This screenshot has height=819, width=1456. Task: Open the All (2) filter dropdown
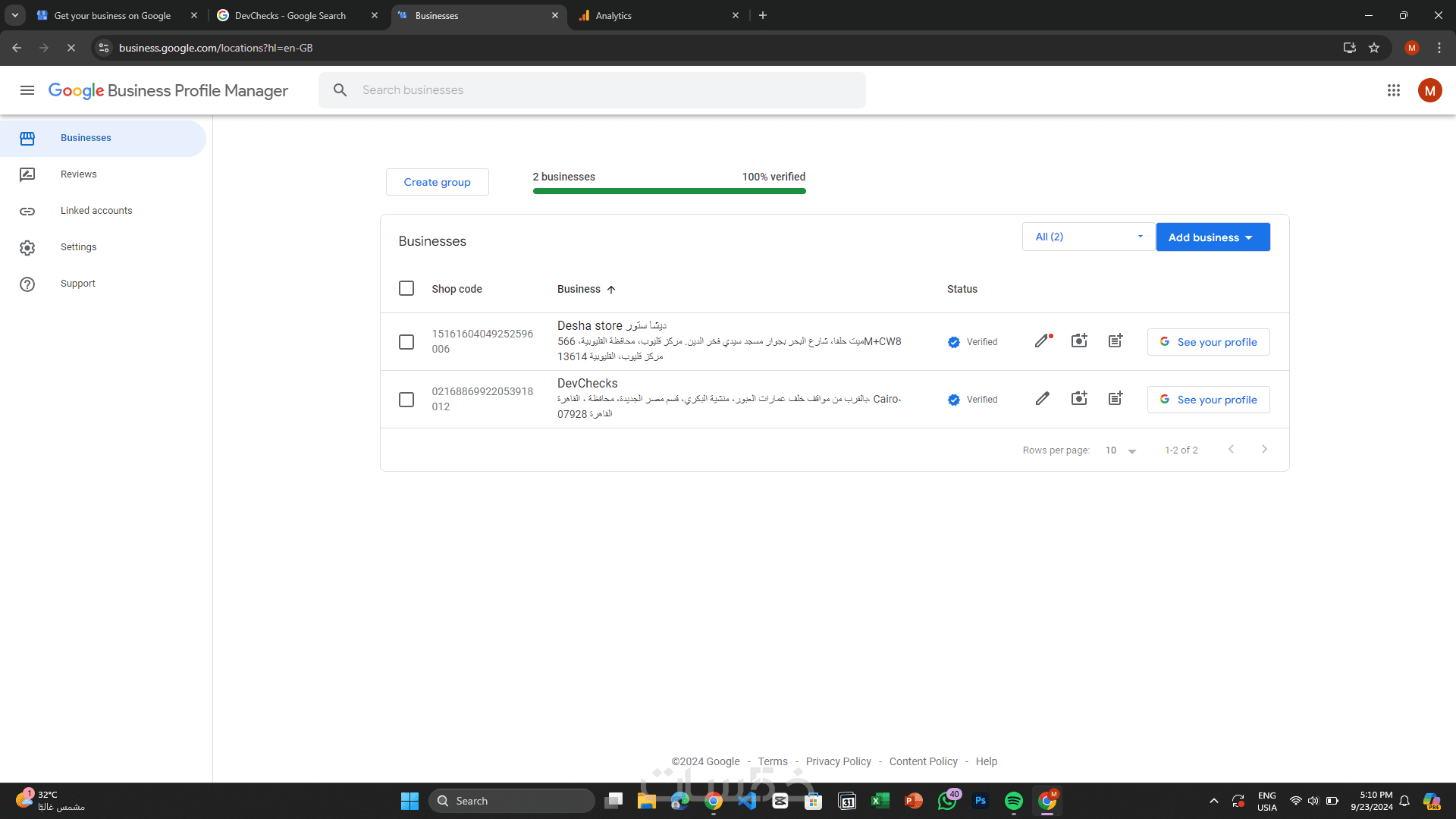click(1088, 237)
